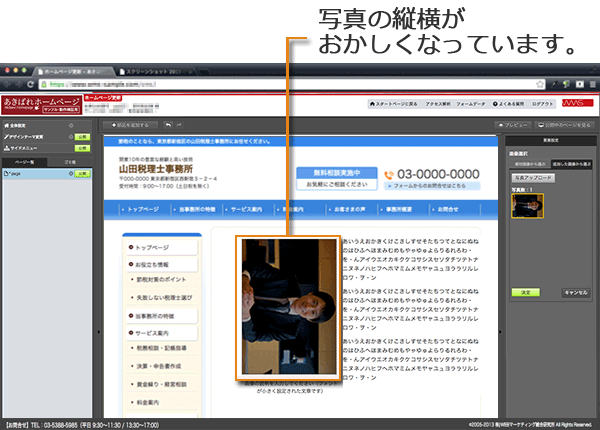Toggle 公開 badge on the page row

coord(82,174)
